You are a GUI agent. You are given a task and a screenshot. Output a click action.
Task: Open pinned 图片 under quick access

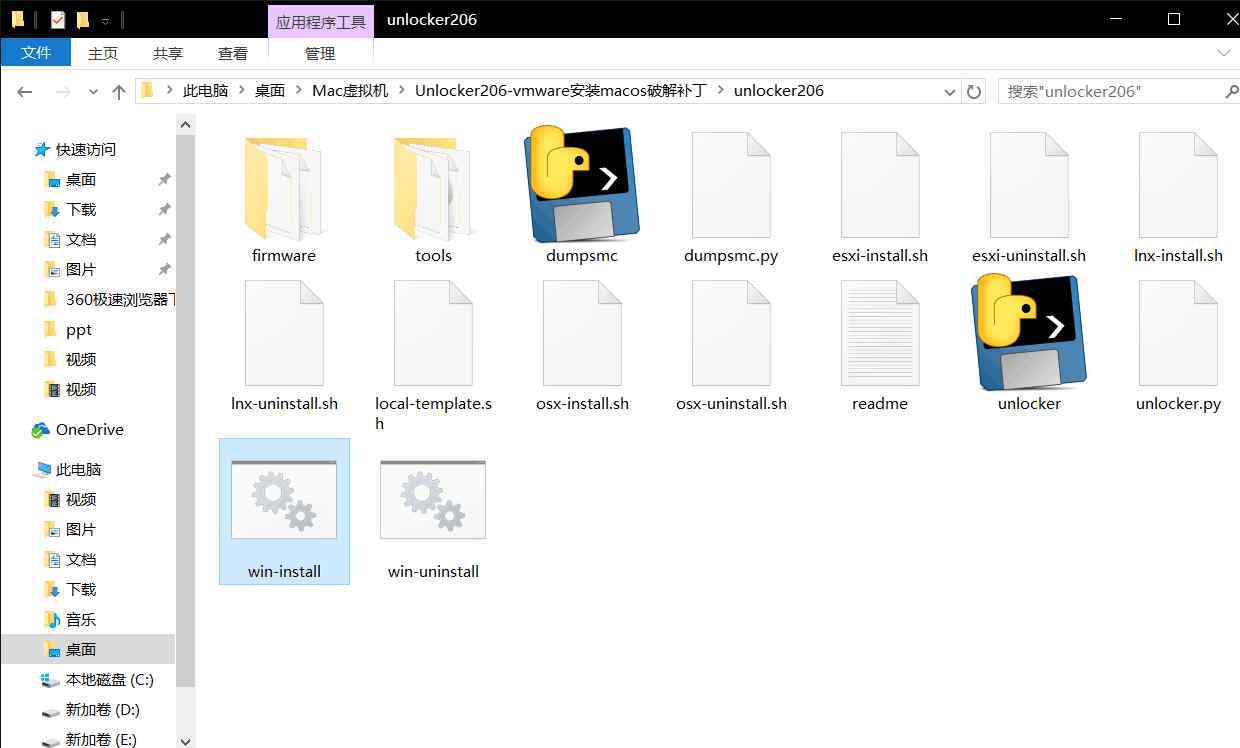81,270
